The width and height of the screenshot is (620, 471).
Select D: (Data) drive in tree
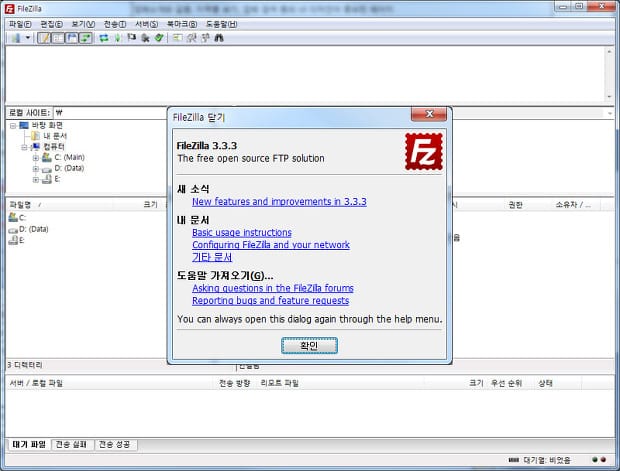coord(69,168)
